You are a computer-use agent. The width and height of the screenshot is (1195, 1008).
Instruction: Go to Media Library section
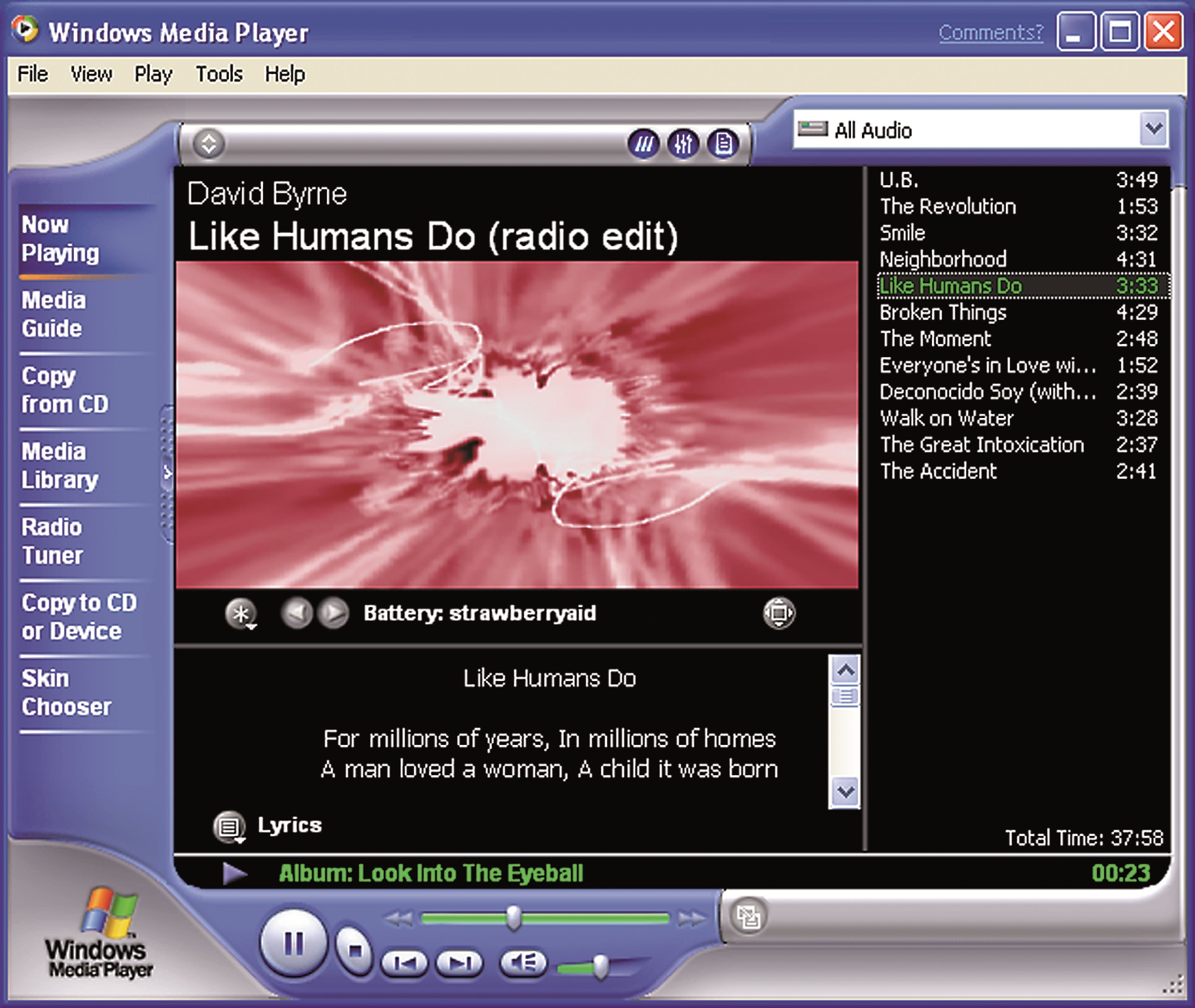pos(60,465)
